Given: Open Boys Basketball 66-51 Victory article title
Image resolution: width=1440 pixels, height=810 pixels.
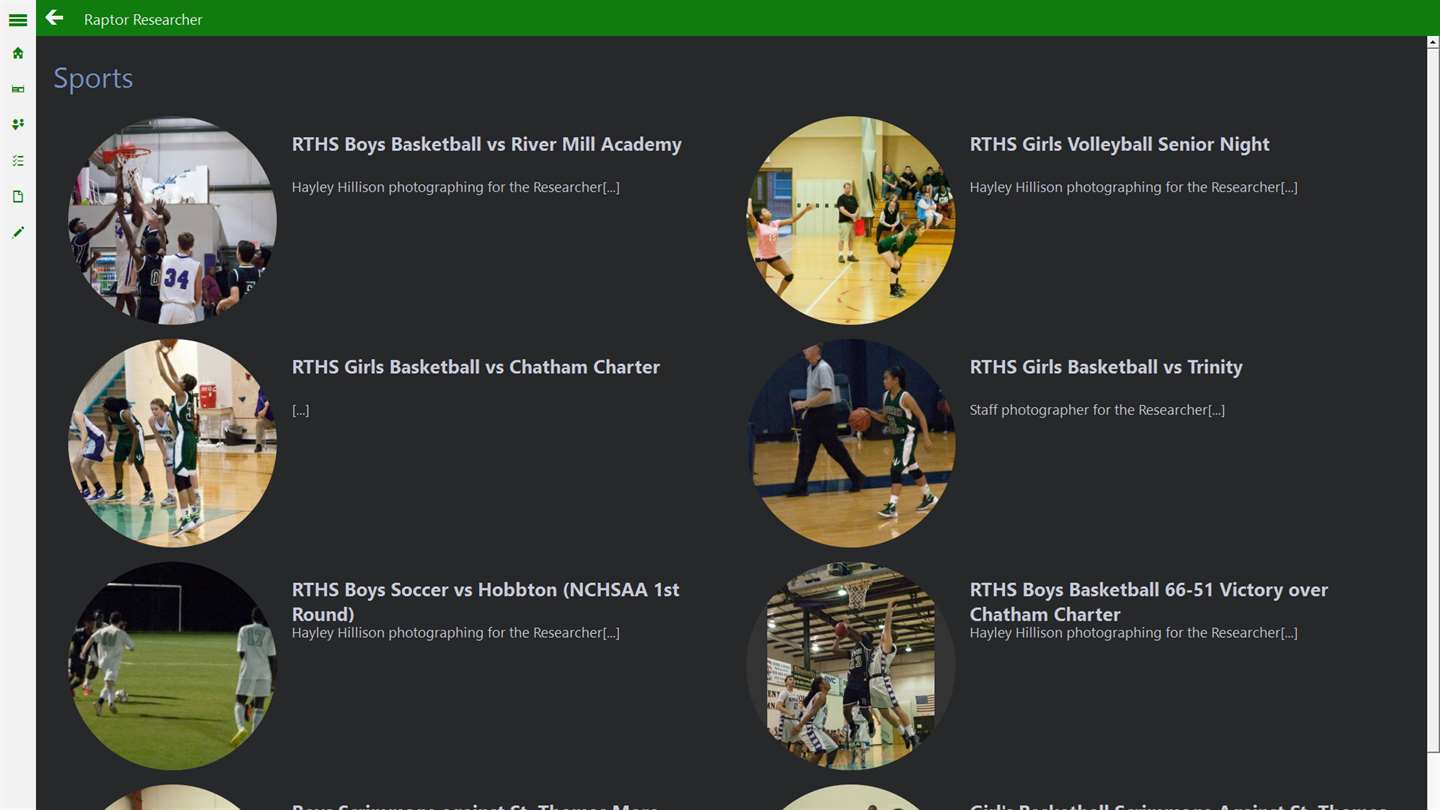Looking at the screenshot, I should coord(1148,601).
